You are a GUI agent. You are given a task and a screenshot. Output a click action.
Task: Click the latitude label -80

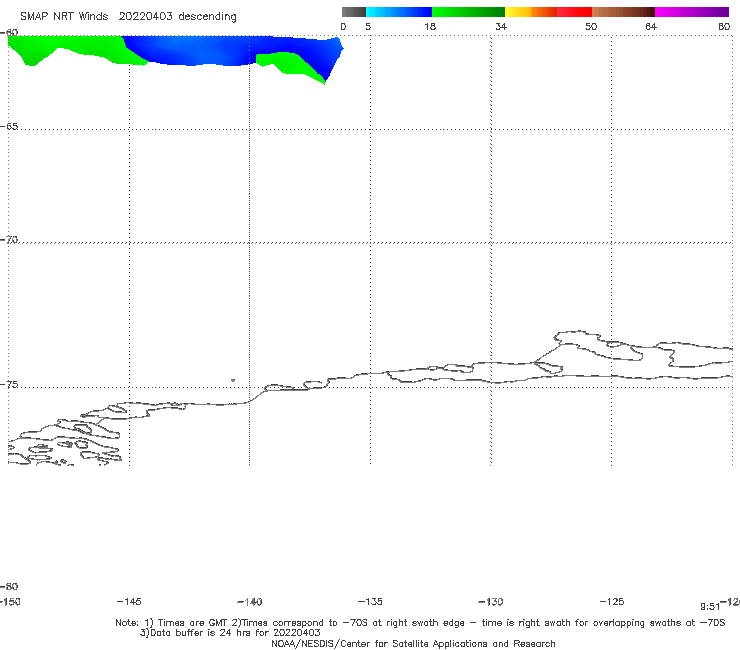(x=9, y=586)
